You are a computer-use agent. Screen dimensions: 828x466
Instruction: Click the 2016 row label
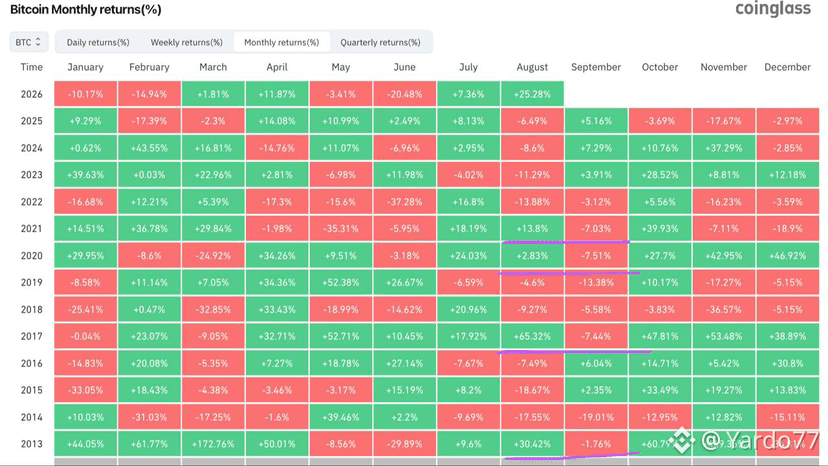pyautogui.click(x=32, y=364)
